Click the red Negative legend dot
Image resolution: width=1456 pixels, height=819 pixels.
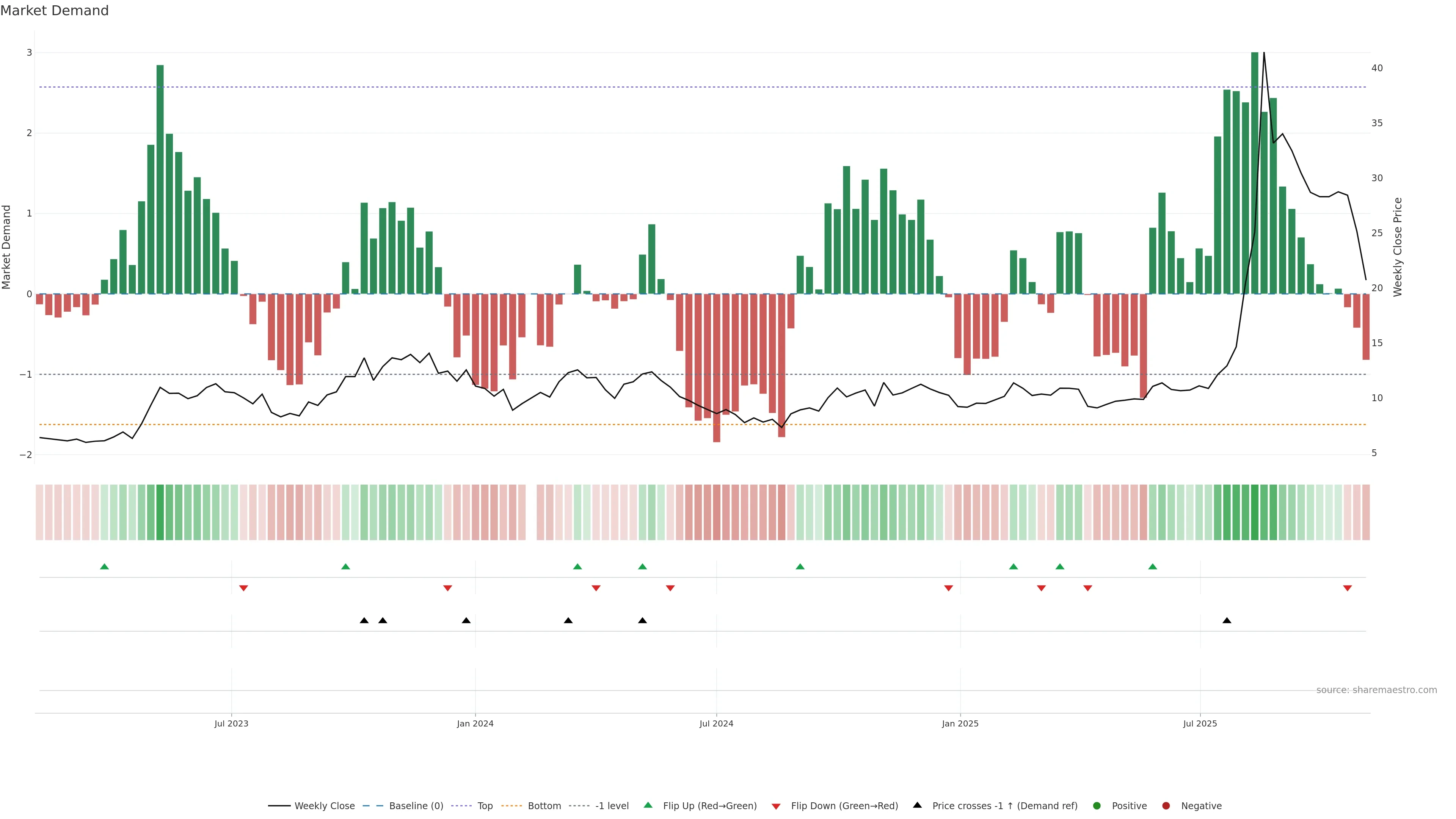tap(1166, 805)
